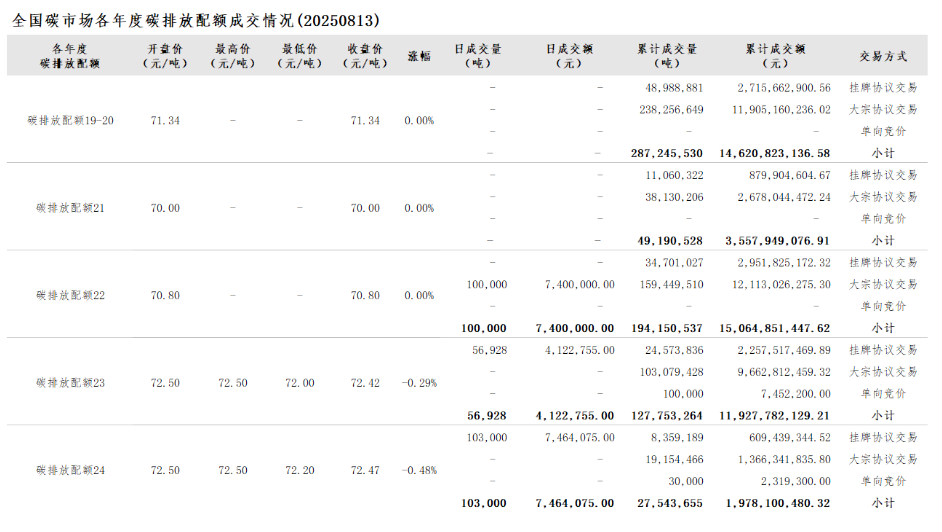The height and width of the screenshot is (532, 942).
Task: Select the 碳排放配额22 row label
Action: click(70, 296)
